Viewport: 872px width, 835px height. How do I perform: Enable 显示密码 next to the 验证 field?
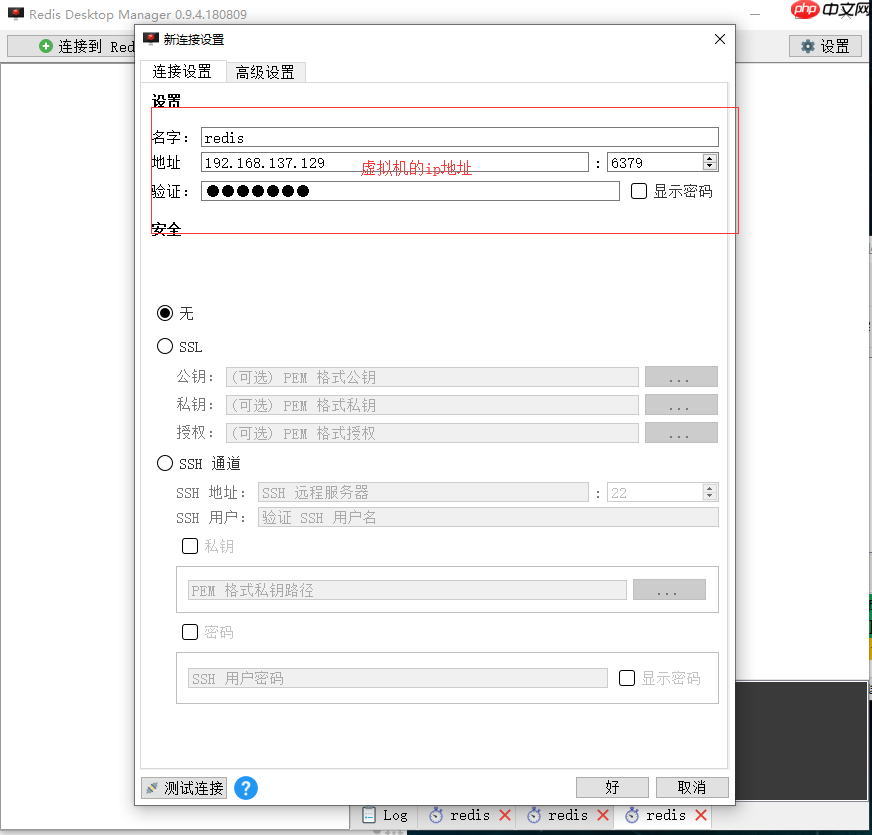tap(637, 192)
